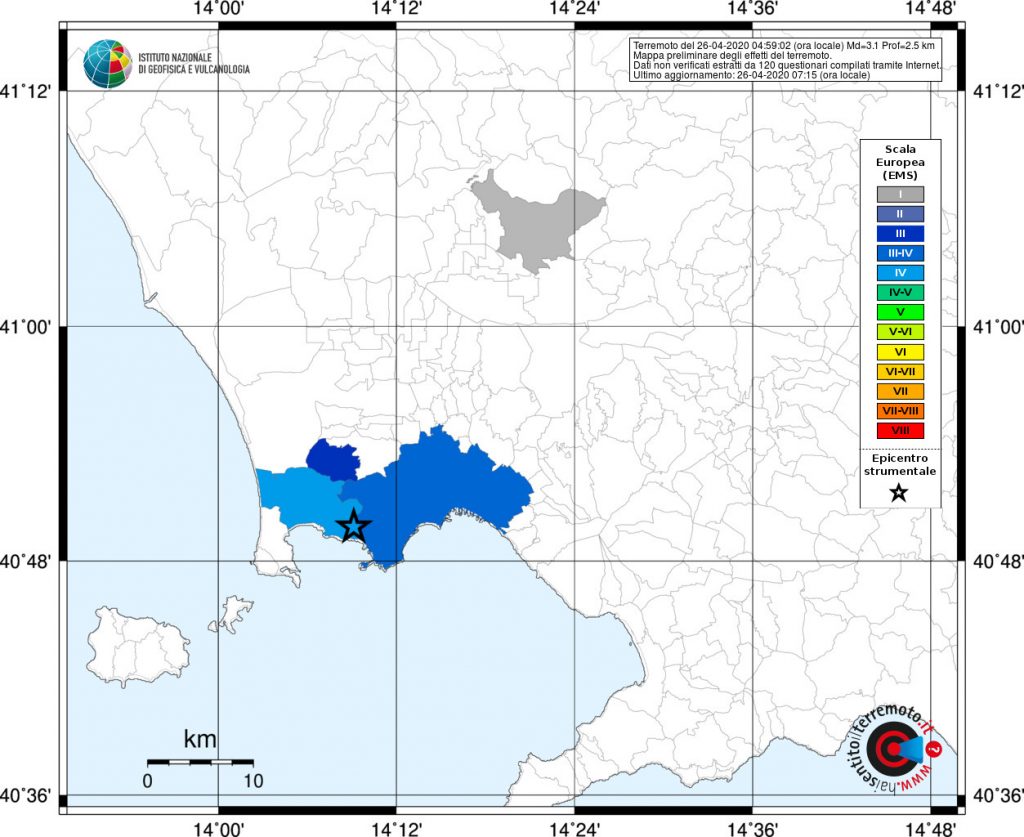This screenshot has width=1024, height=837.
Task: Click the left 41°00' latitude label
Action: (25, 326)
